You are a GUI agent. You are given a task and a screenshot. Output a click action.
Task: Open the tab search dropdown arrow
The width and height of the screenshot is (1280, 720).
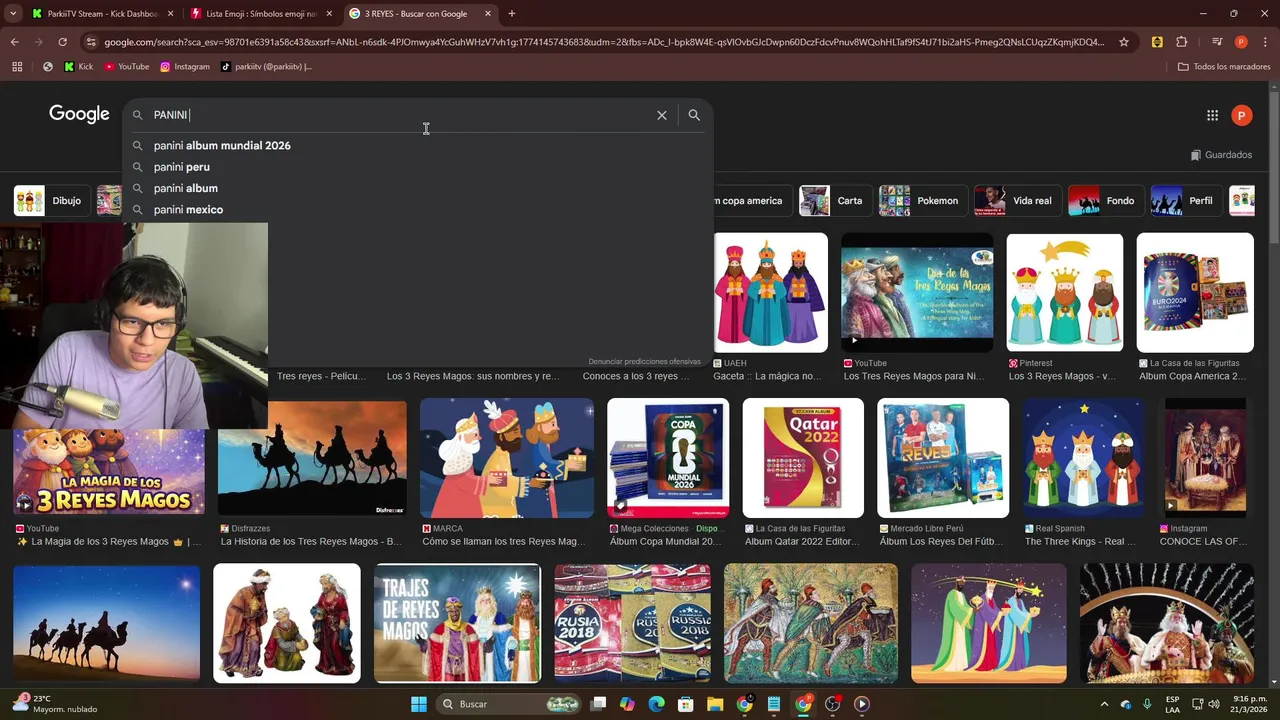[x=13, y=14]
